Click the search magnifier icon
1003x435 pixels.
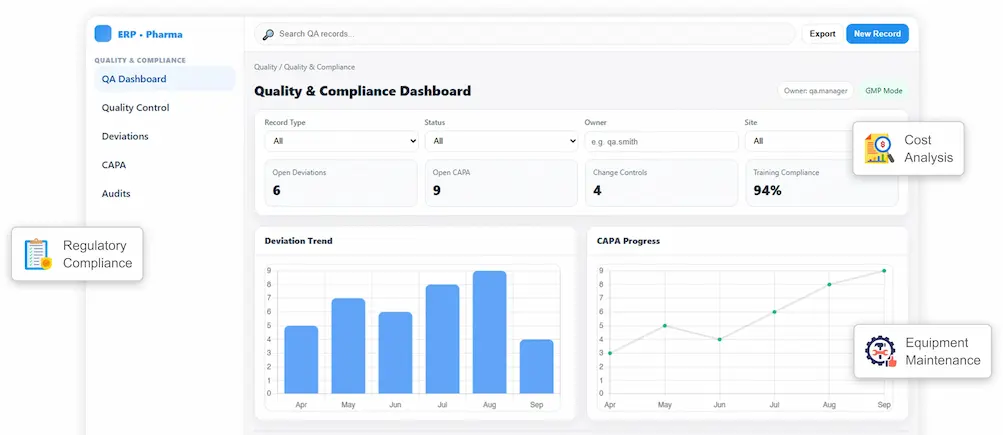coord(268,34)
